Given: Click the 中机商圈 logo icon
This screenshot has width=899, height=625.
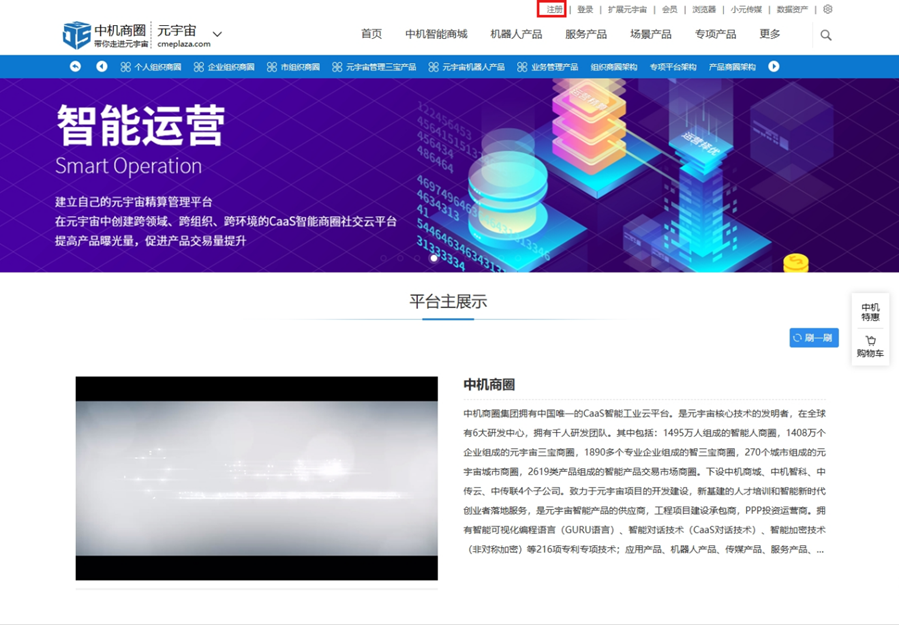Looking at the screenshot, I should (76, 35).
